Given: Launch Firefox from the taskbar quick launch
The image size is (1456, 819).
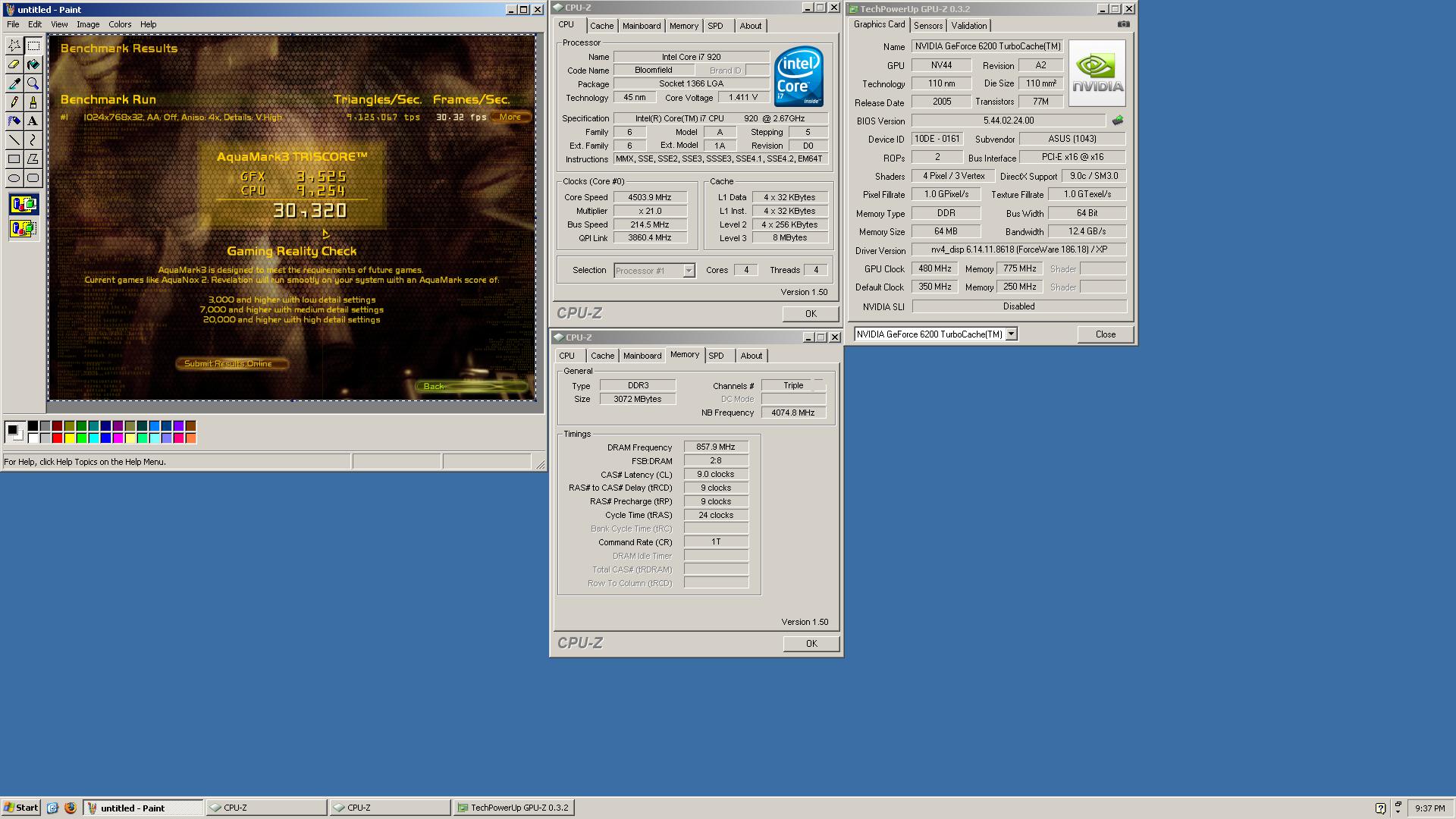Looking at the screenshot, I should 71,808.
